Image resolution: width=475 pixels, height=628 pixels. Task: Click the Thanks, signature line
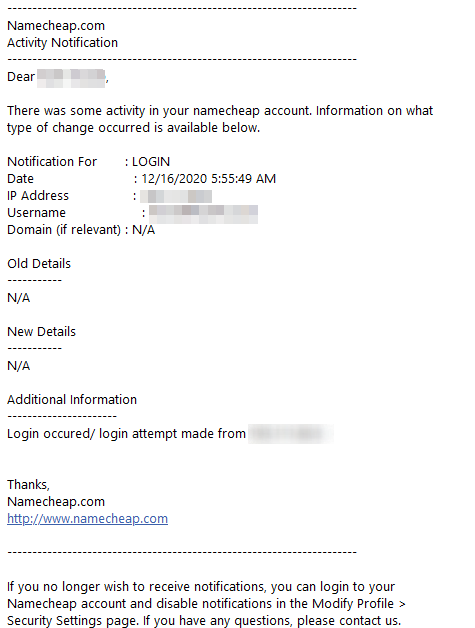28,485
